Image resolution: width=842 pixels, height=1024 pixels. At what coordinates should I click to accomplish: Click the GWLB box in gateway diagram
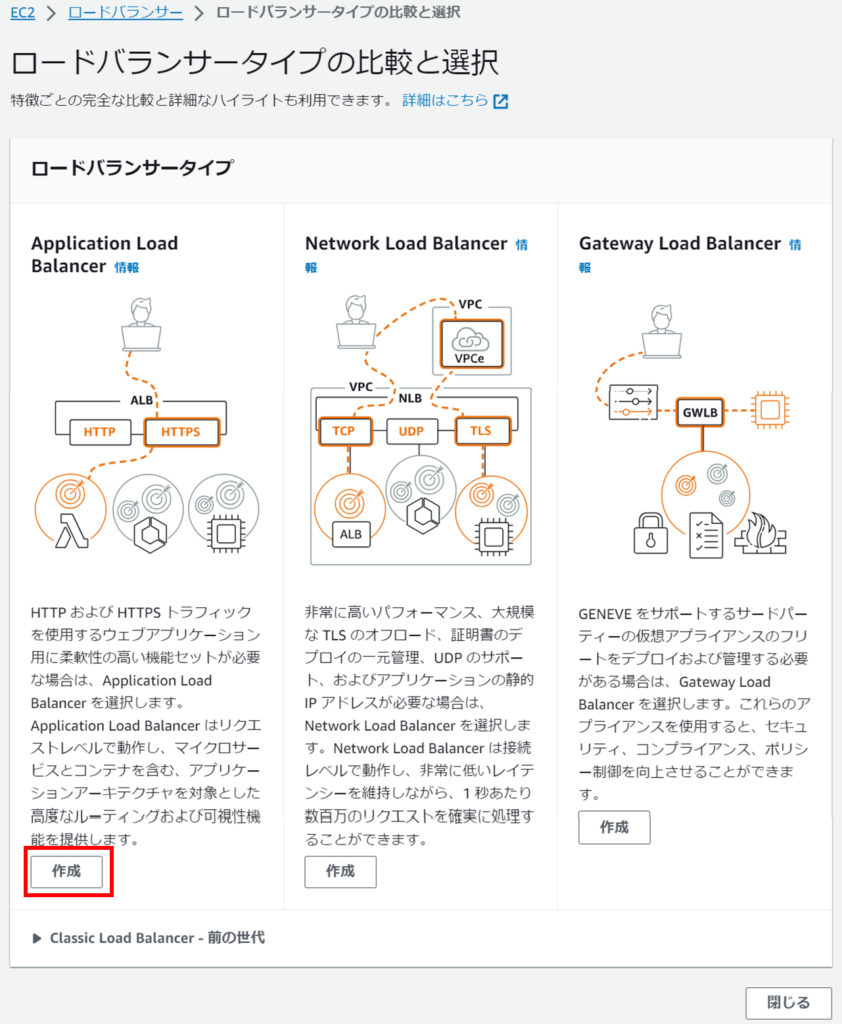[700, 412]
